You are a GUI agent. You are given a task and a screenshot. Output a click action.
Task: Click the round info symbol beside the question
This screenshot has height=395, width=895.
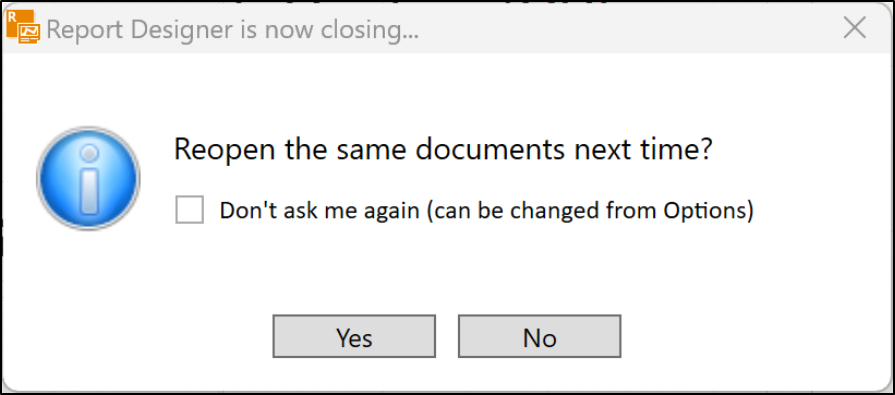88,179
